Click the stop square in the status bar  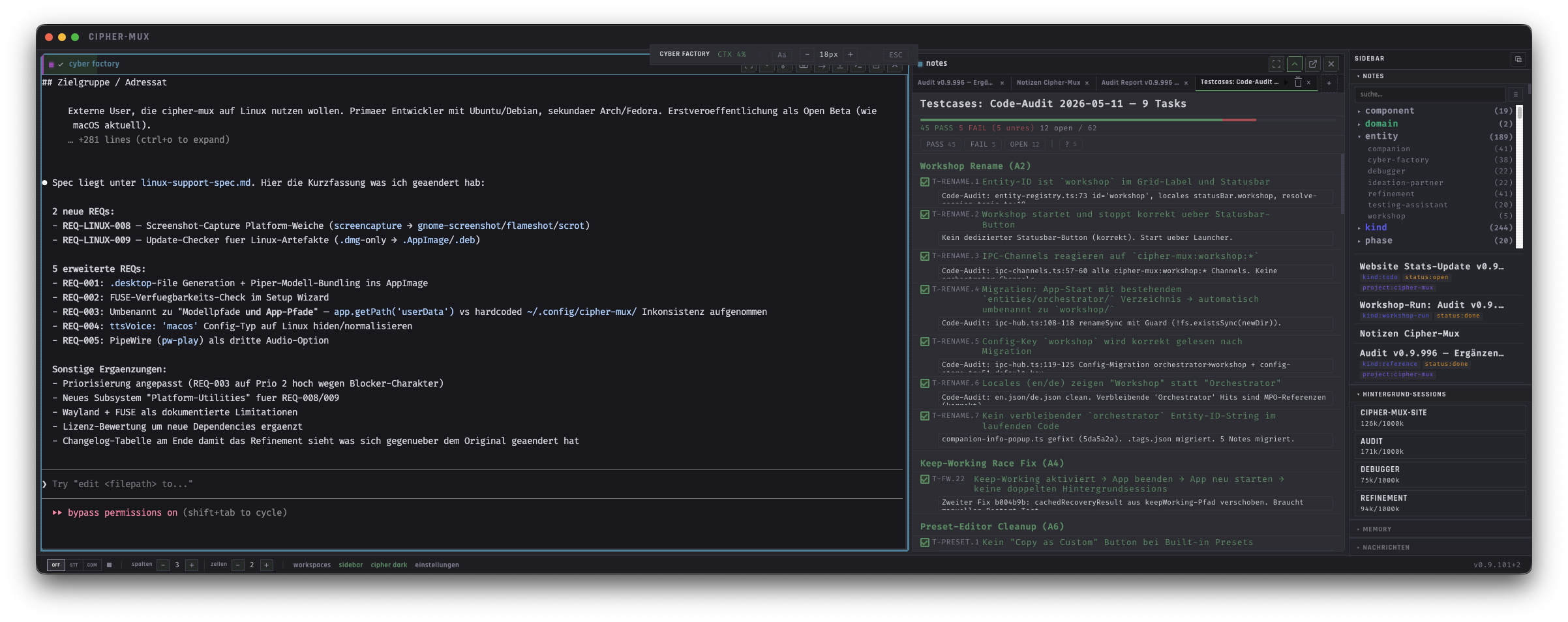coord(109,565)
